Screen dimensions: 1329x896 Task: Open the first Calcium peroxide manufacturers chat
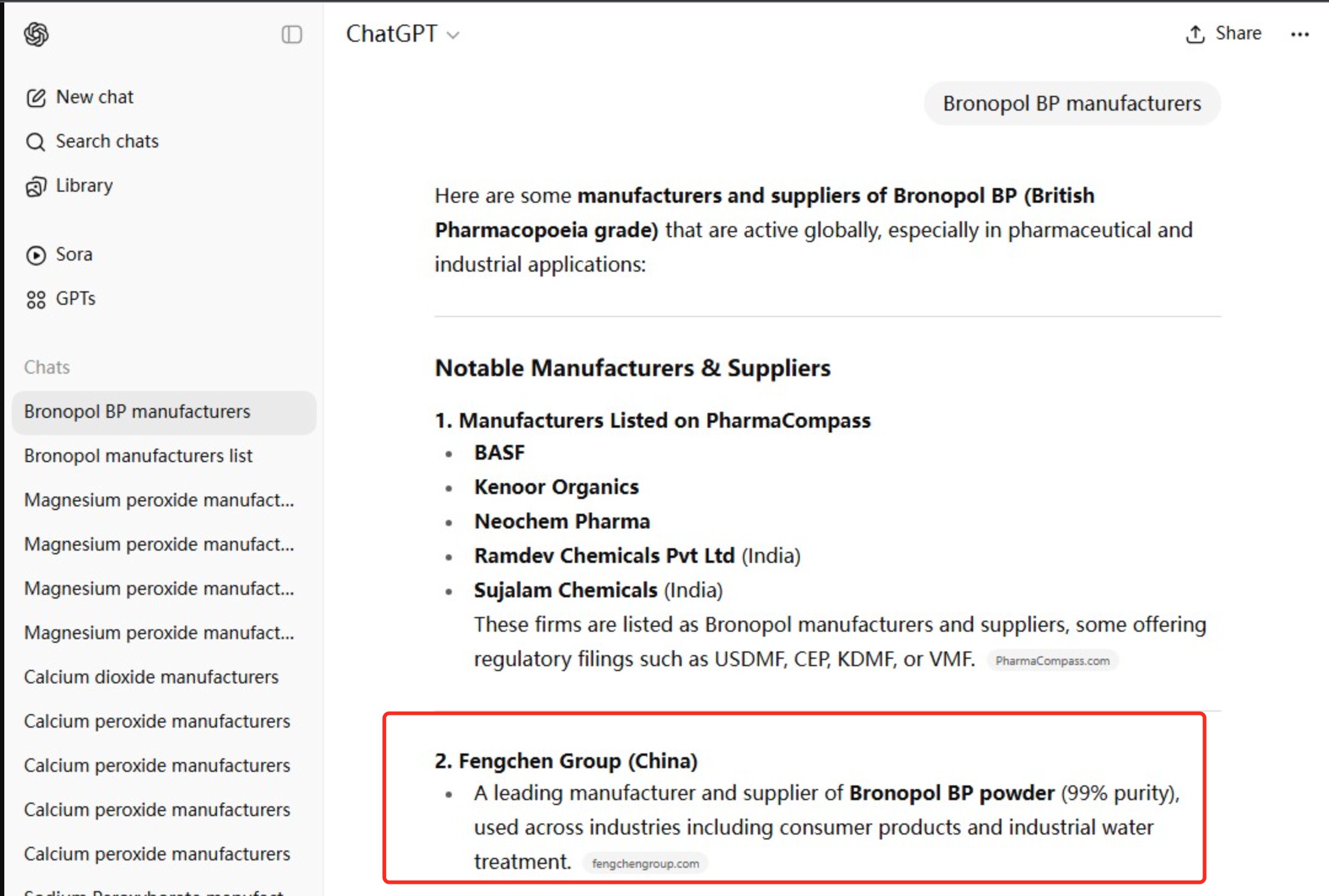[x=157, y=721]
